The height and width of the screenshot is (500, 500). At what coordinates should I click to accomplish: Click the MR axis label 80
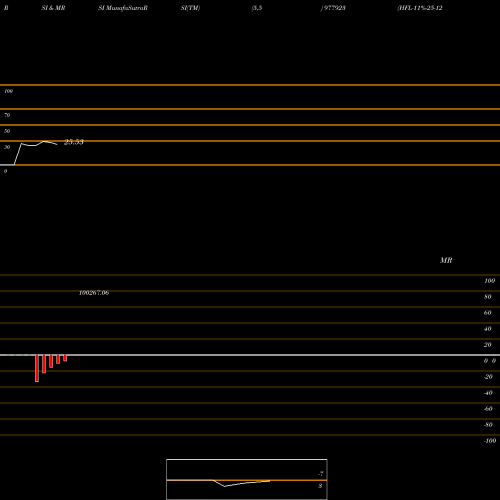click(488, 297)
